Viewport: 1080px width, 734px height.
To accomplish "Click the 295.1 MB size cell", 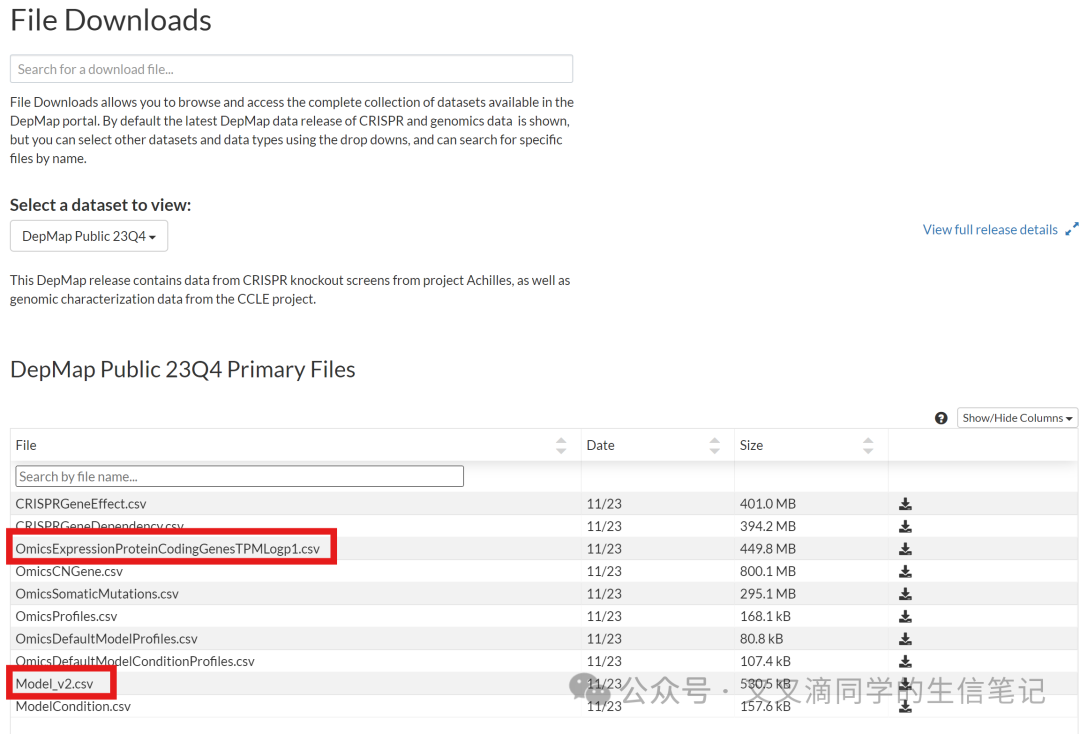I will (767, 594).
